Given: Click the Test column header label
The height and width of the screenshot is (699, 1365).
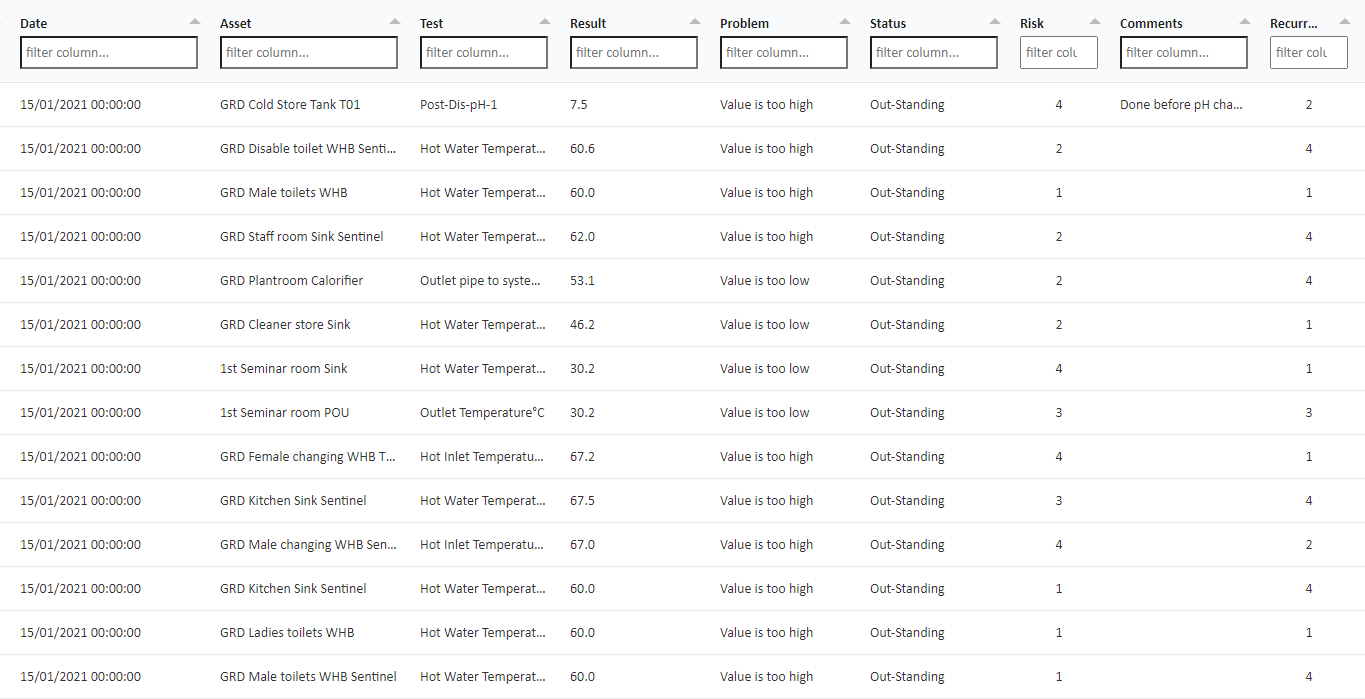Looking at the screenshot, I should 431,23.
